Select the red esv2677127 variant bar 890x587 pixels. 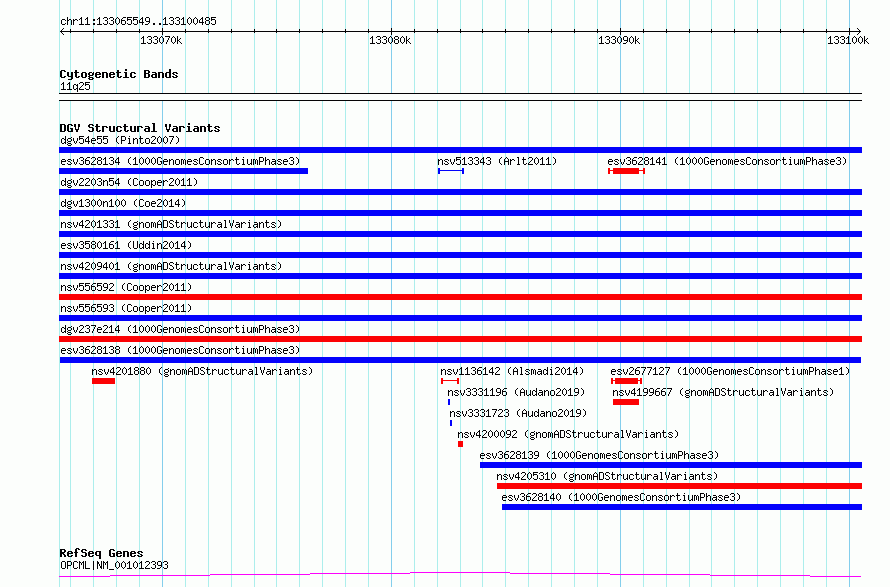point(627,381)
